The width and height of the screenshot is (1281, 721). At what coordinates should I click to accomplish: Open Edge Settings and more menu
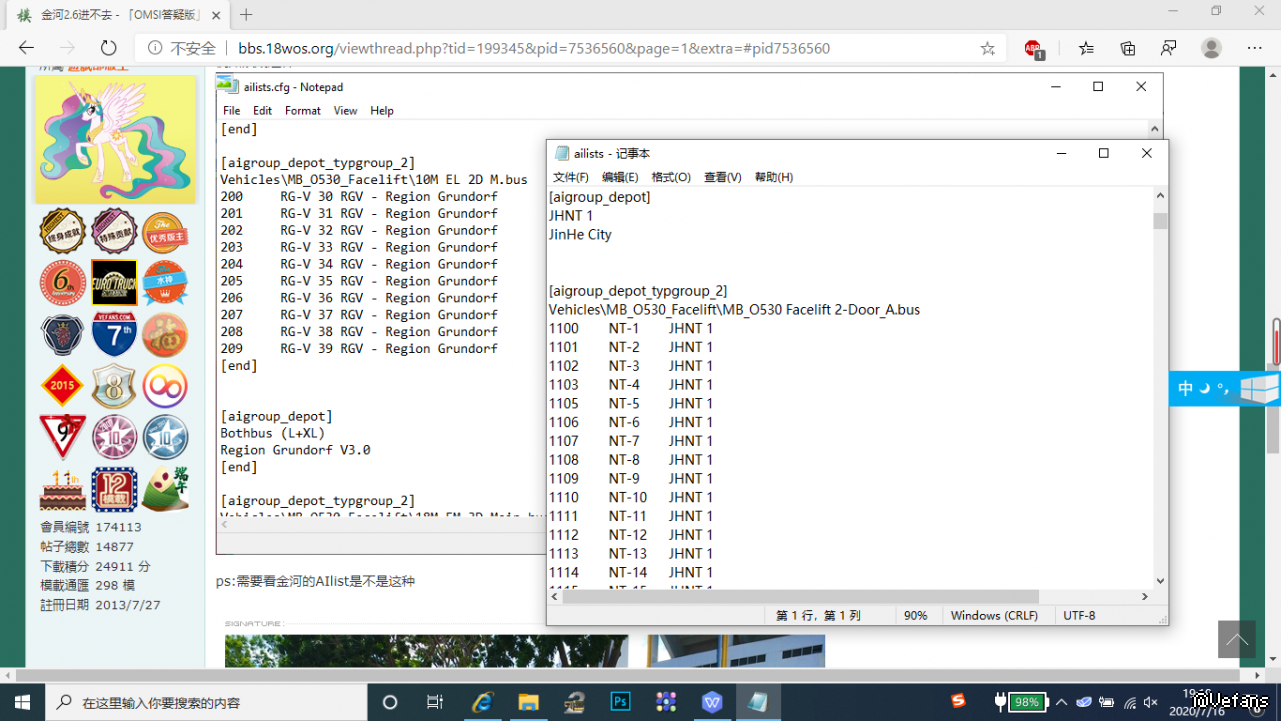pos(1254,48)
